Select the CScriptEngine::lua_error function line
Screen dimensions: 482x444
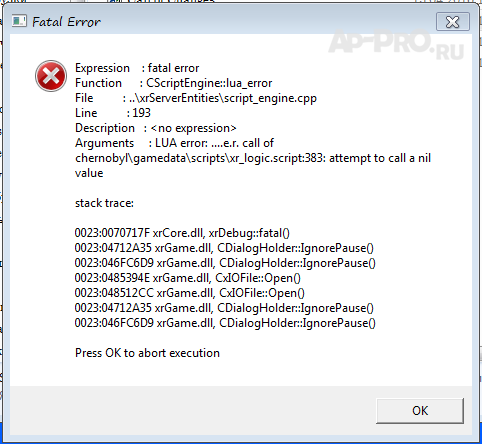pyautogui.click(x=174, y=83)
